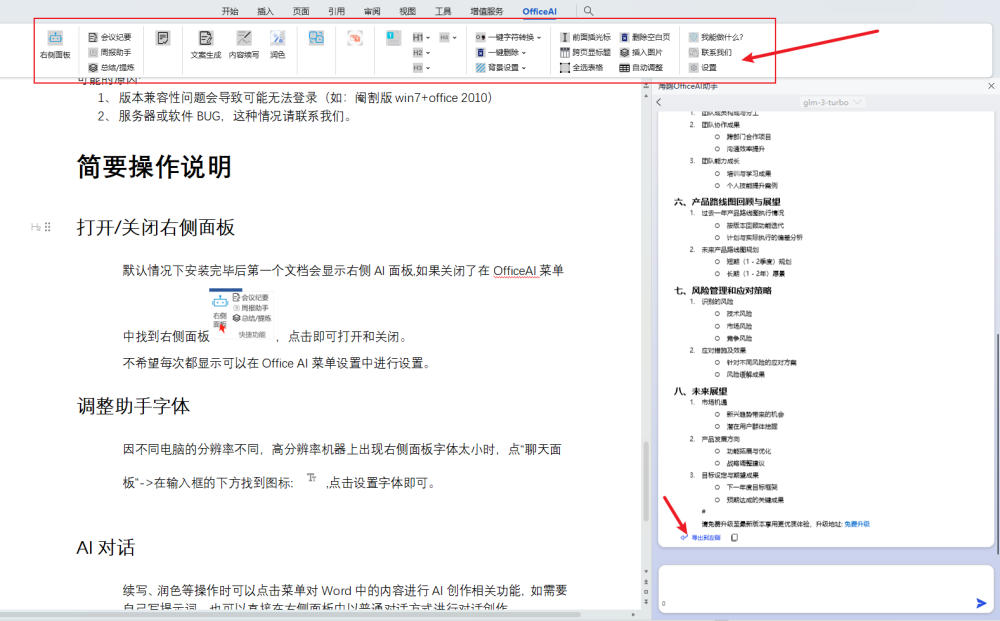Click 会议纪要 in the OfficeAI ribbon
The image size is (1000, 621).
(110, 37)
